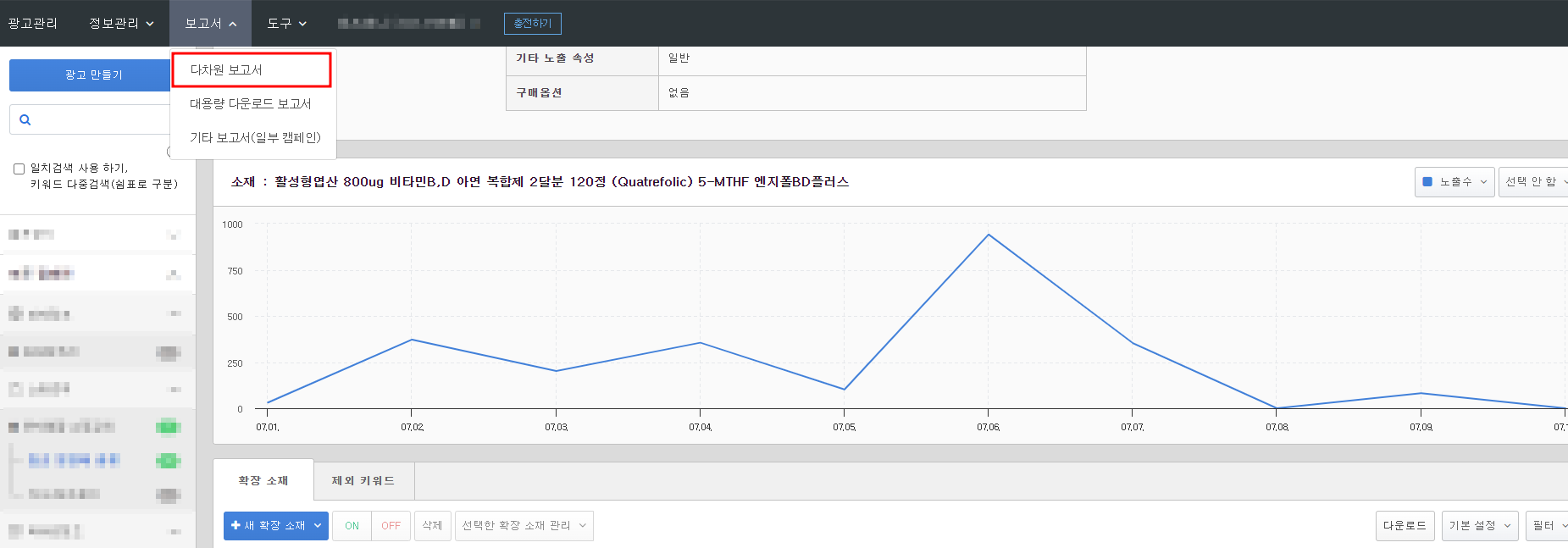Click the 07.06 peak data point
This screenshot has width=1568, height=548.
tap(988, 235)
